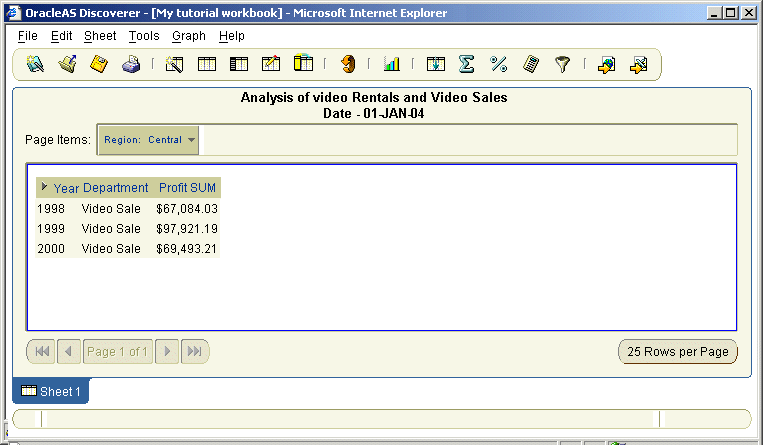Click Video Sale in the 1998 row
Viewport: 763px width, 445px height.
(111, 209)
